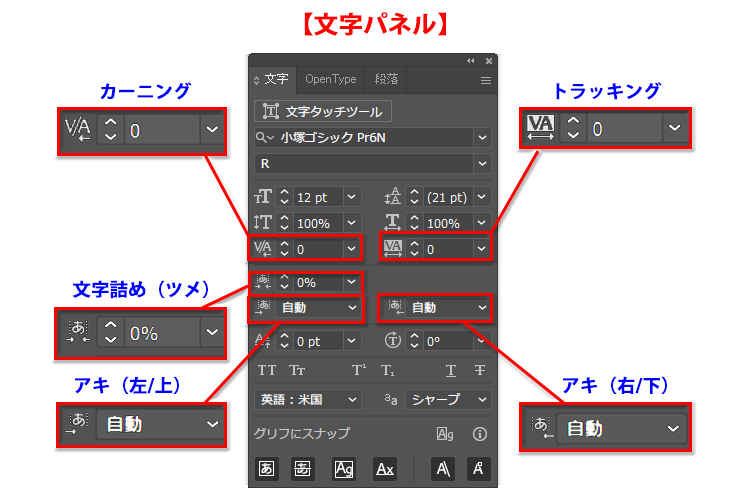This screenshot has width=750, height=500.
Task: Open the enlarged トラッキング dropdown arrow
Action: (675, 128)
